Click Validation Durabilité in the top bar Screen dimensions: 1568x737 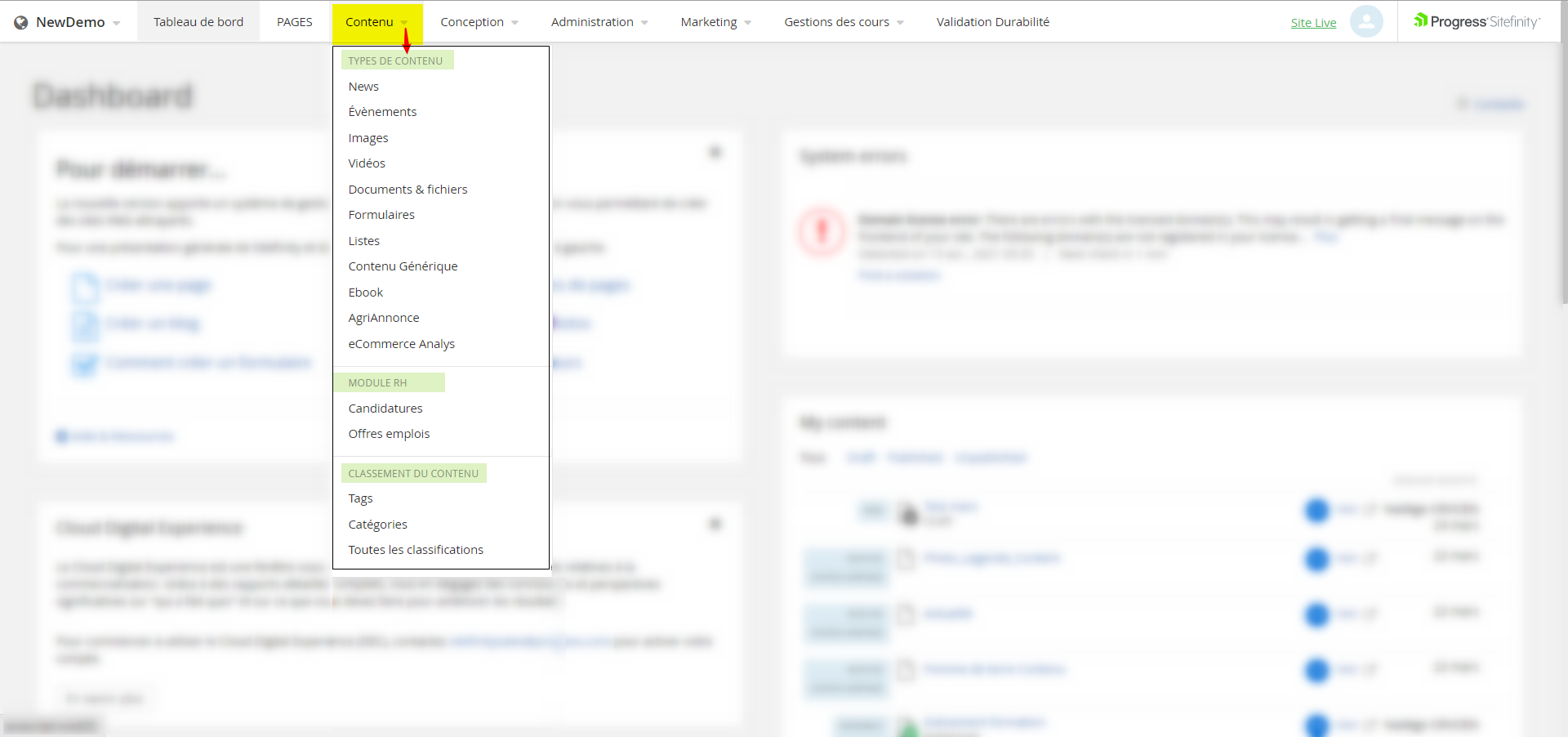coord(992,22)
